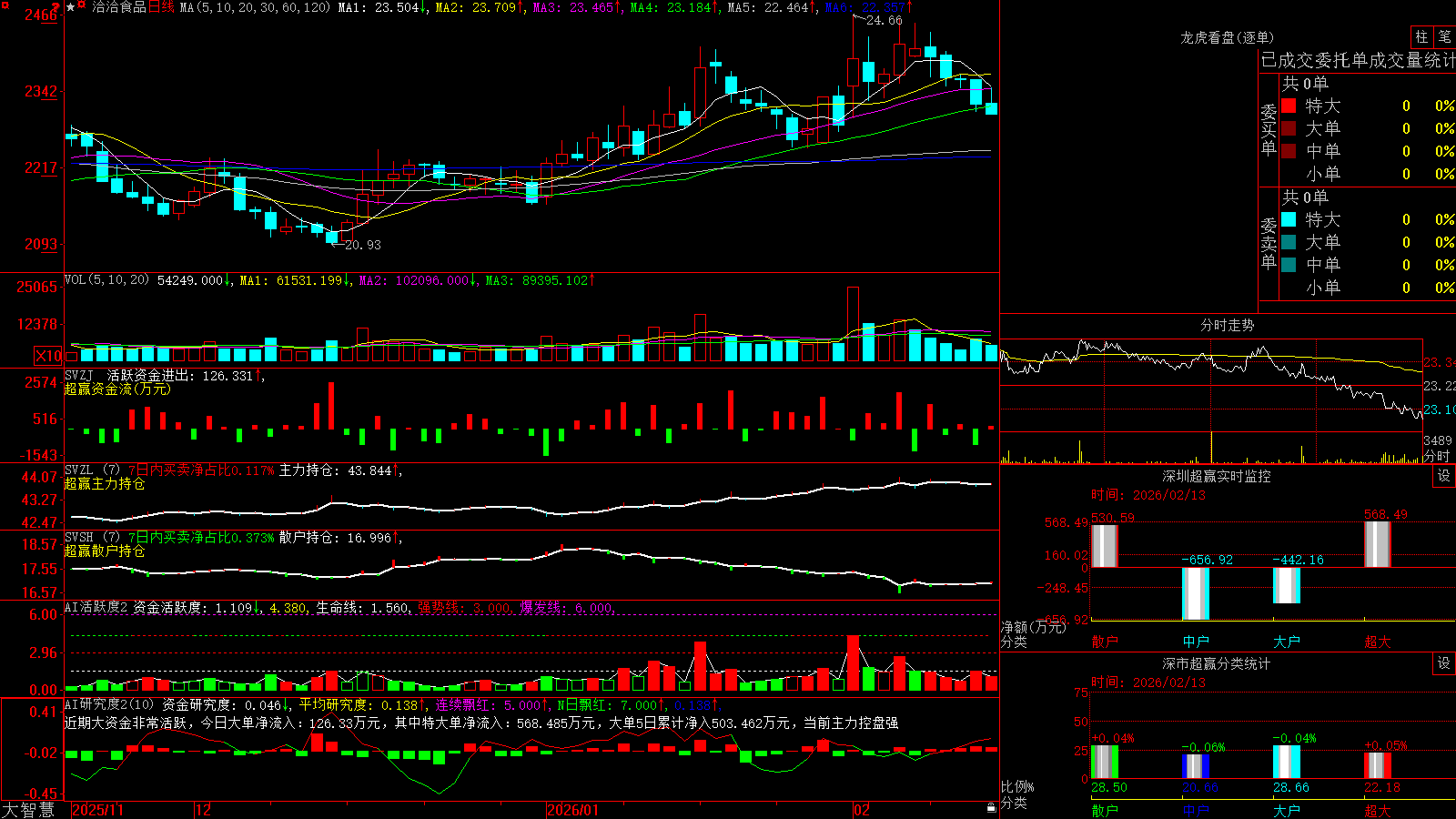Viewport: 1456px width, 819px height.
Task: Click the dark red 中单 buy order swatch
Action: [1289, 151]
